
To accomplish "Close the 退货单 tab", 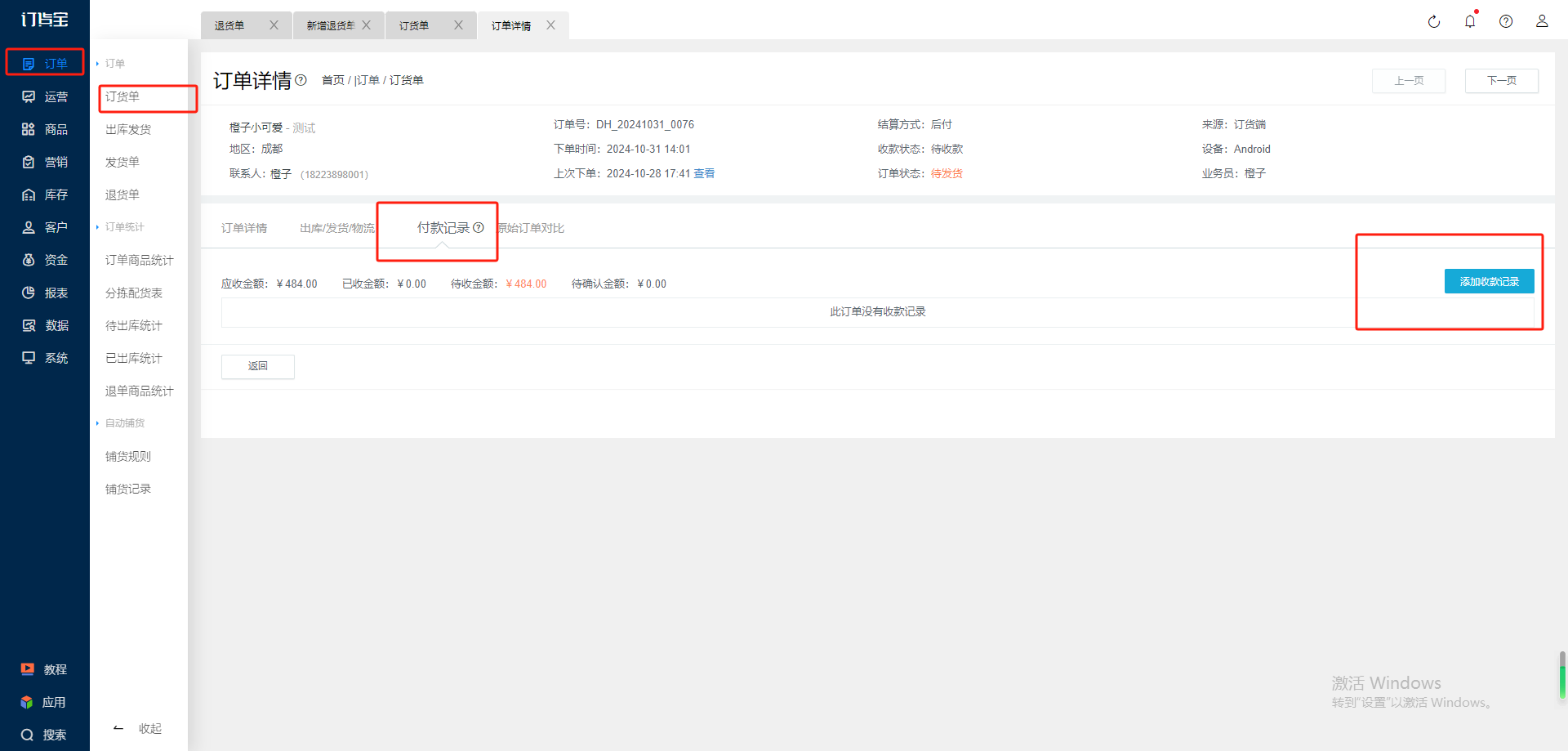I will (x=274, y=25).
